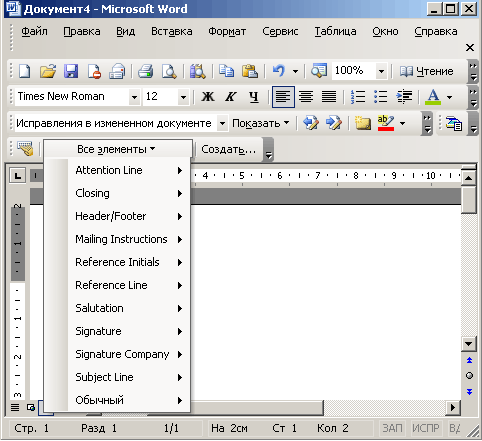Jump to previous page double arrow
The image size is (482, 441).
[x=469, y=360]
